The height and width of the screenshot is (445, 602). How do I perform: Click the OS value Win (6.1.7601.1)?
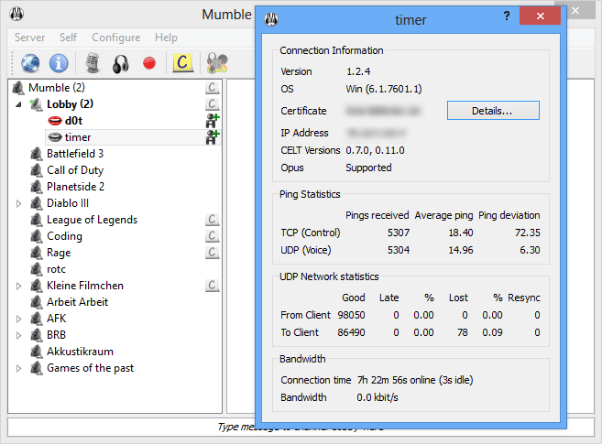click(x=384, y=89)
